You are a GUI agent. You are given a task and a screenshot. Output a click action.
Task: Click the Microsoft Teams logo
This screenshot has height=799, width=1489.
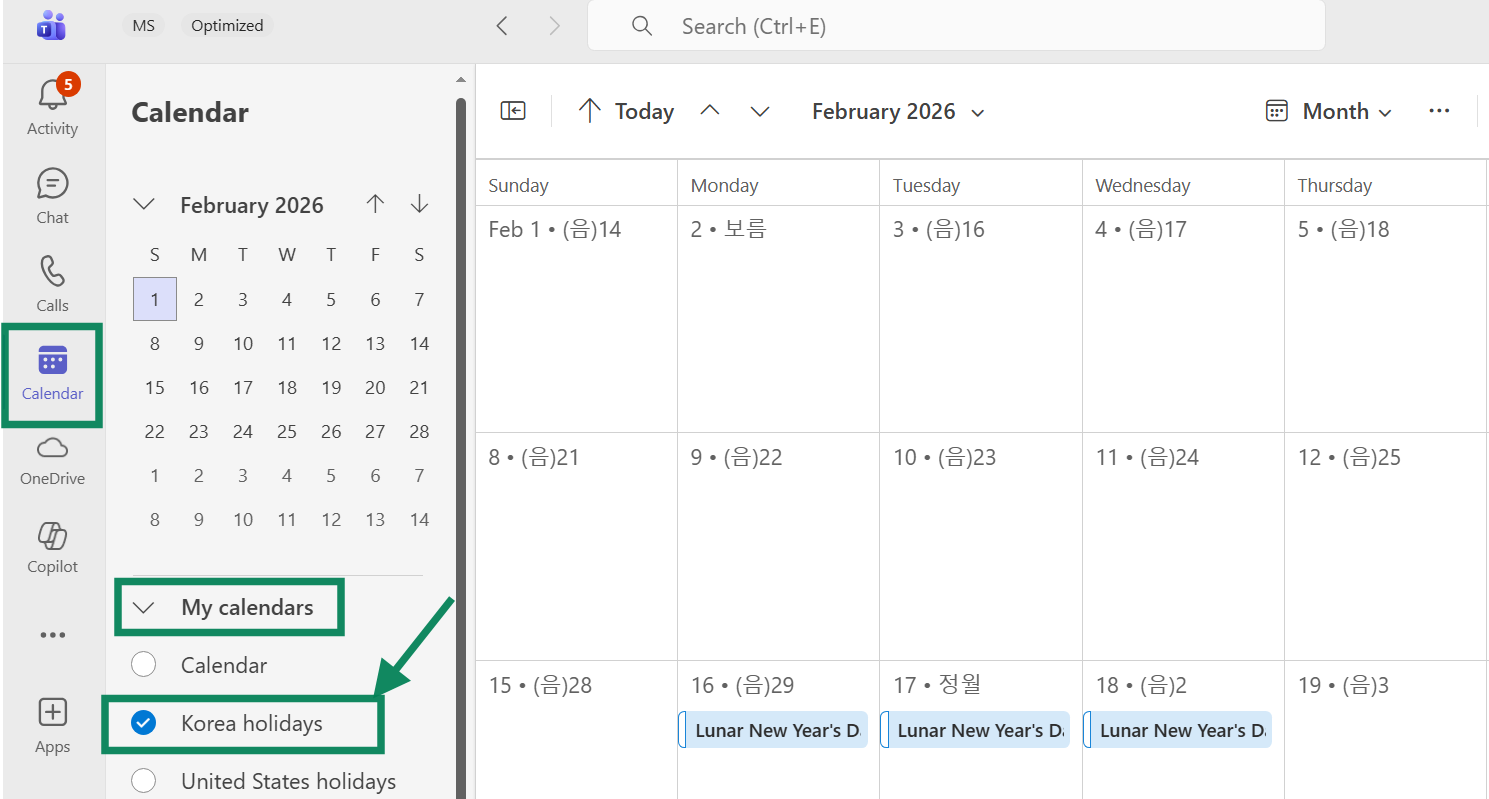coord(51,26)
